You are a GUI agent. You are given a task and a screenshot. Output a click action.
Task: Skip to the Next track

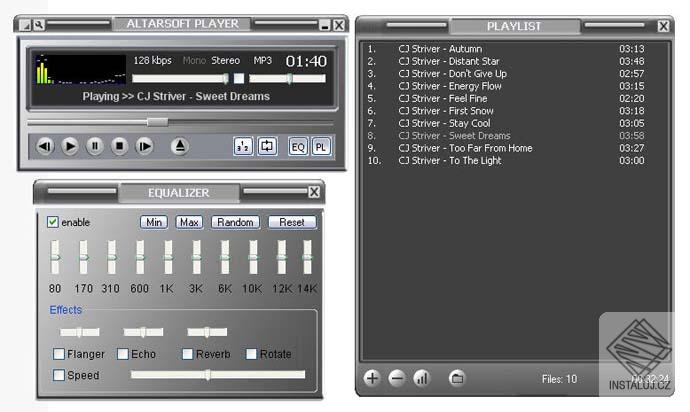(145, 146)
